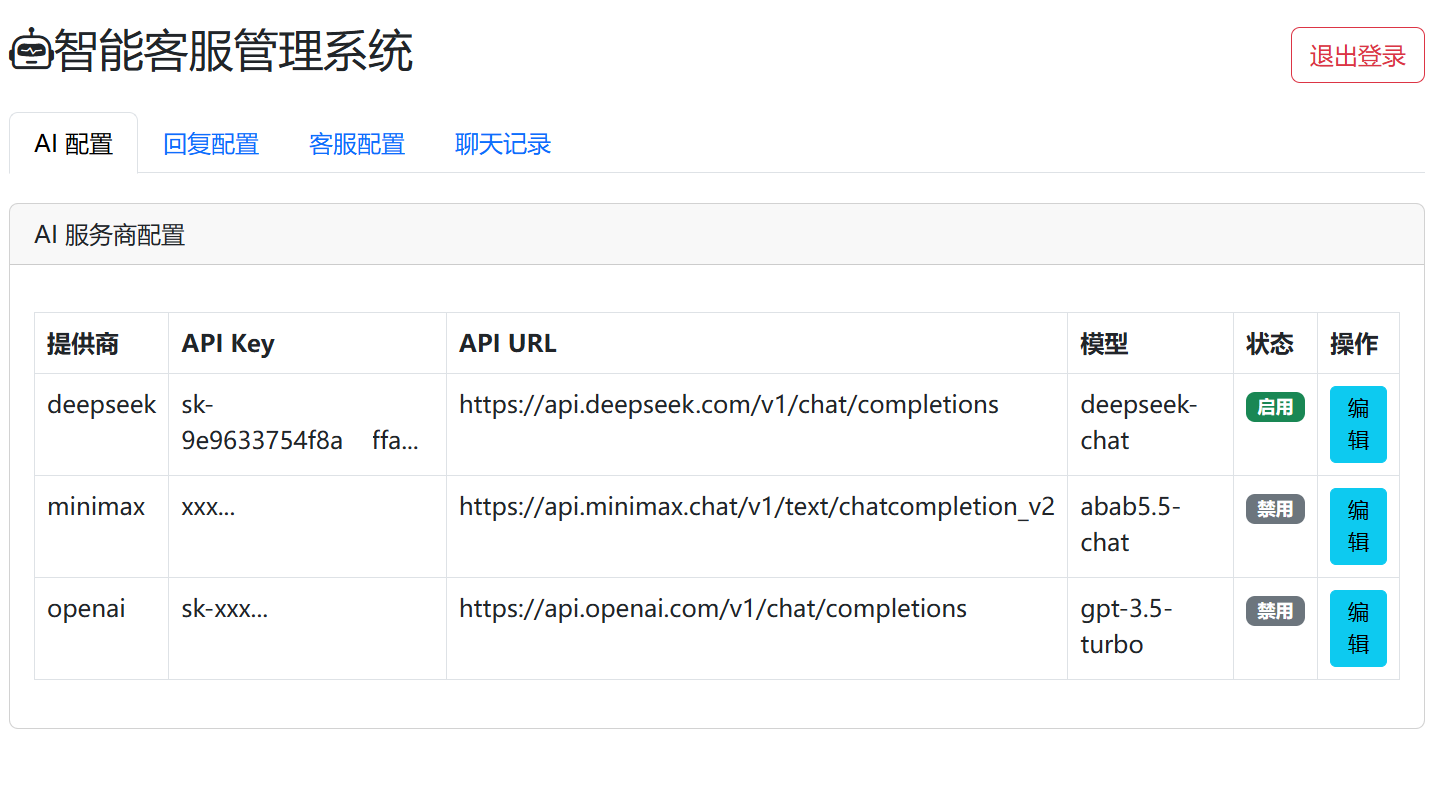Switch to the AI 配置 tab
Image resolution: width=1433 pixels, height=789 pixels.
point(73,144)
